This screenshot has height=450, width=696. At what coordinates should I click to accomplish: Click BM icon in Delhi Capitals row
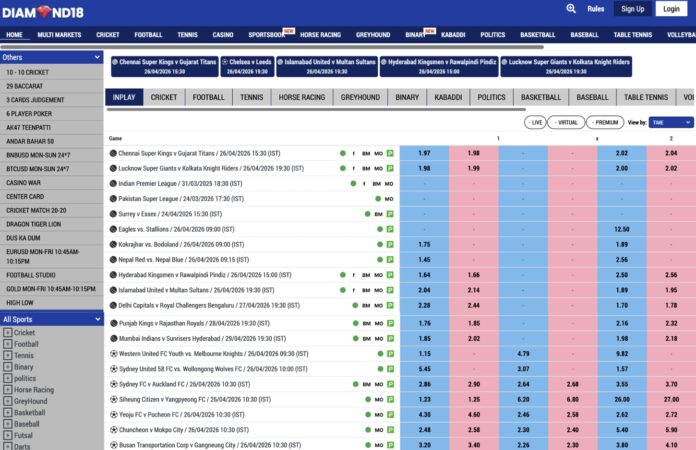366,305
